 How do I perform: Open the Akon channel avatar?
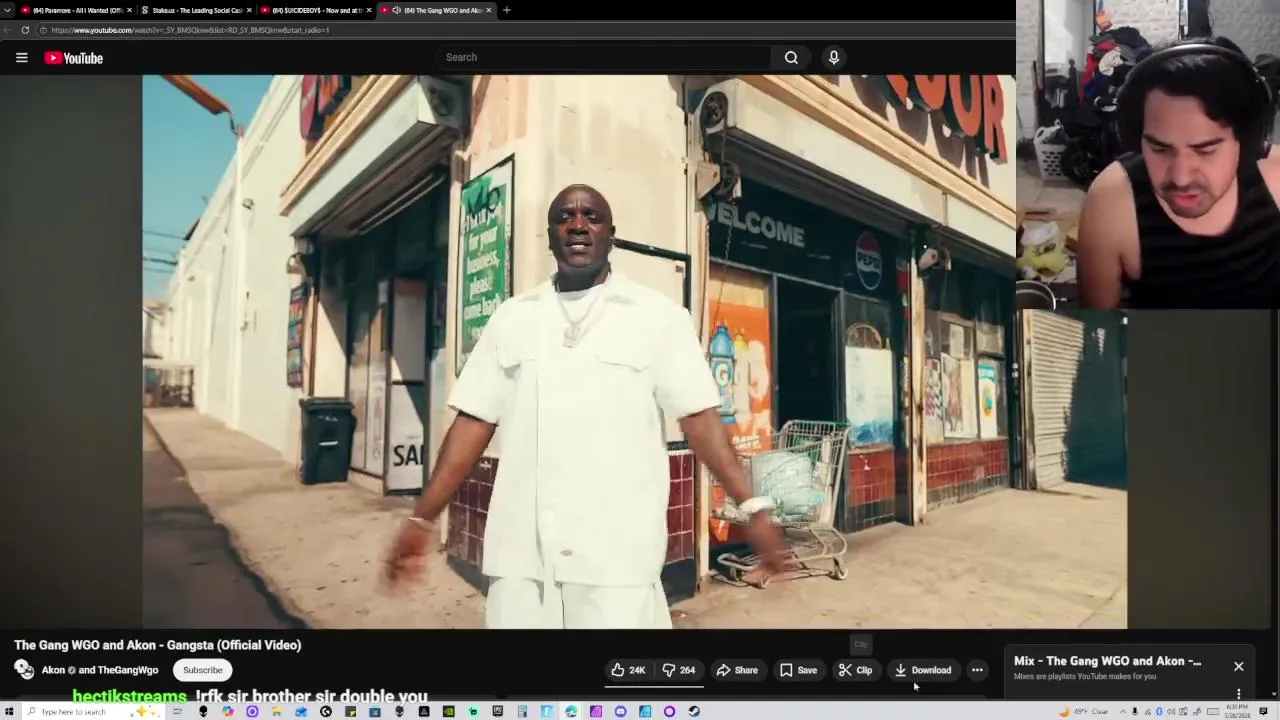(24, 670)
